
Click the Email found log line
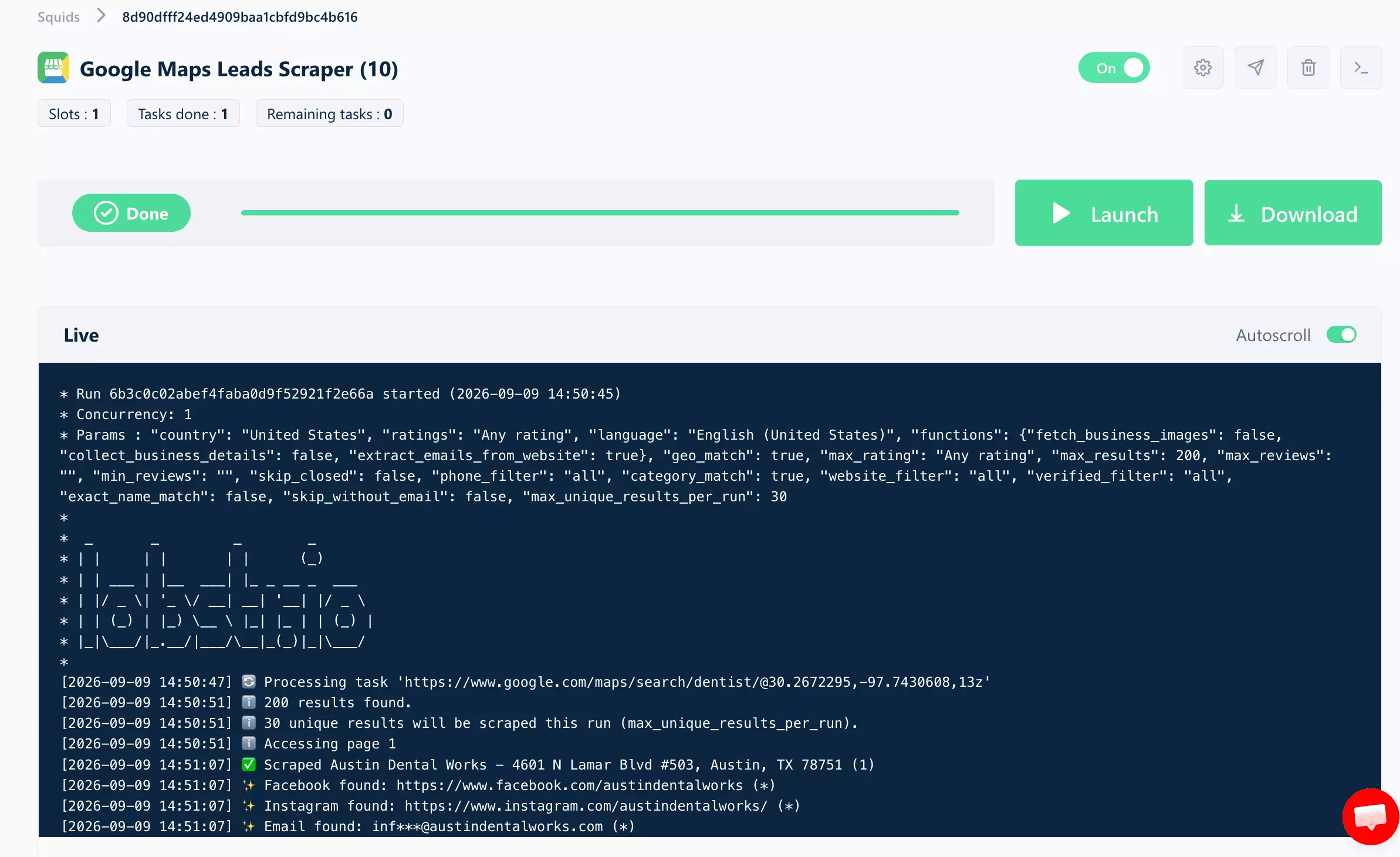point(348,826)
